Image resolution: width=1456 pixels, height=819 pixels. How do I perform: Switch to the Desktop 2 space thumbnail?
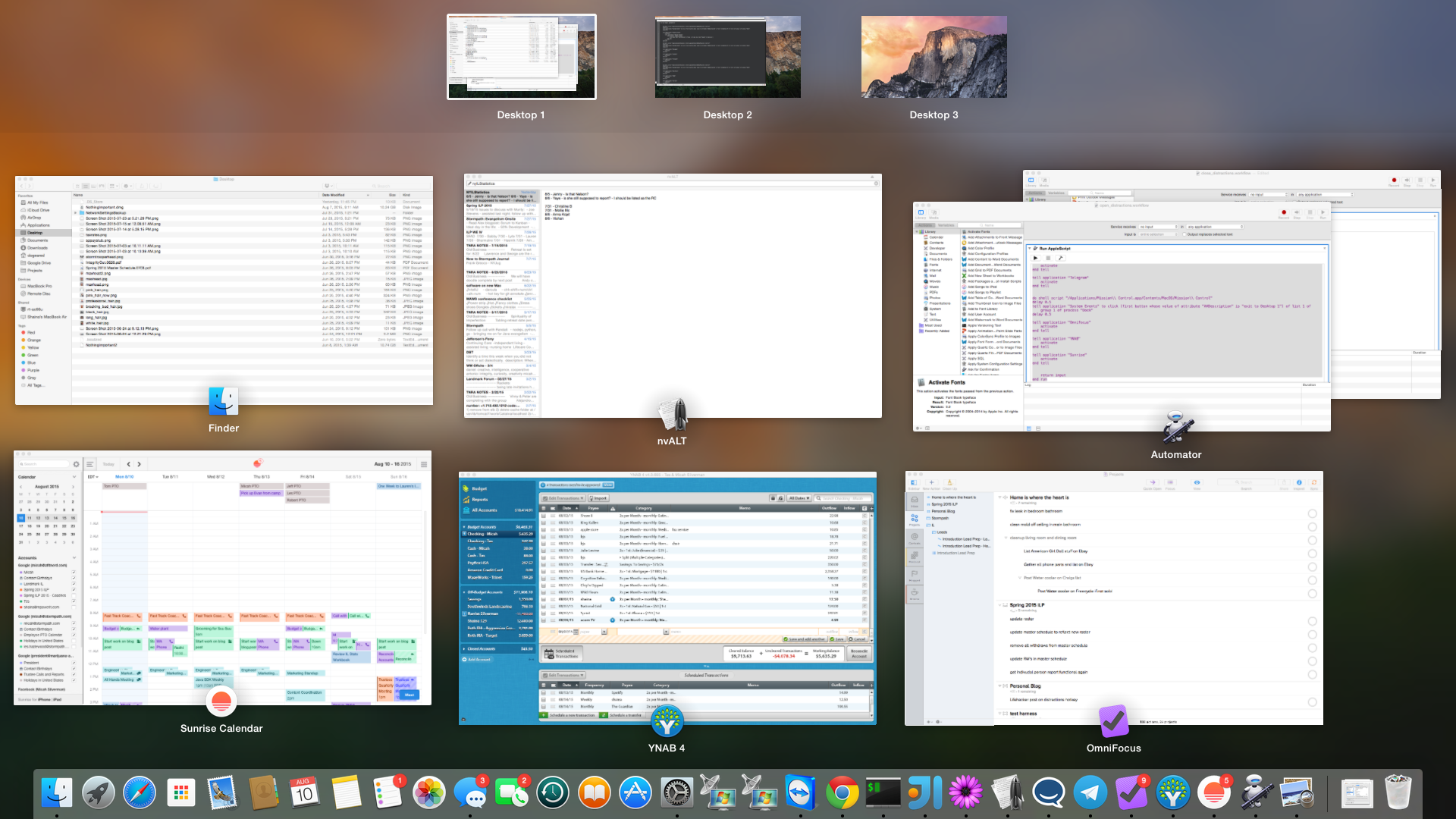727,58
